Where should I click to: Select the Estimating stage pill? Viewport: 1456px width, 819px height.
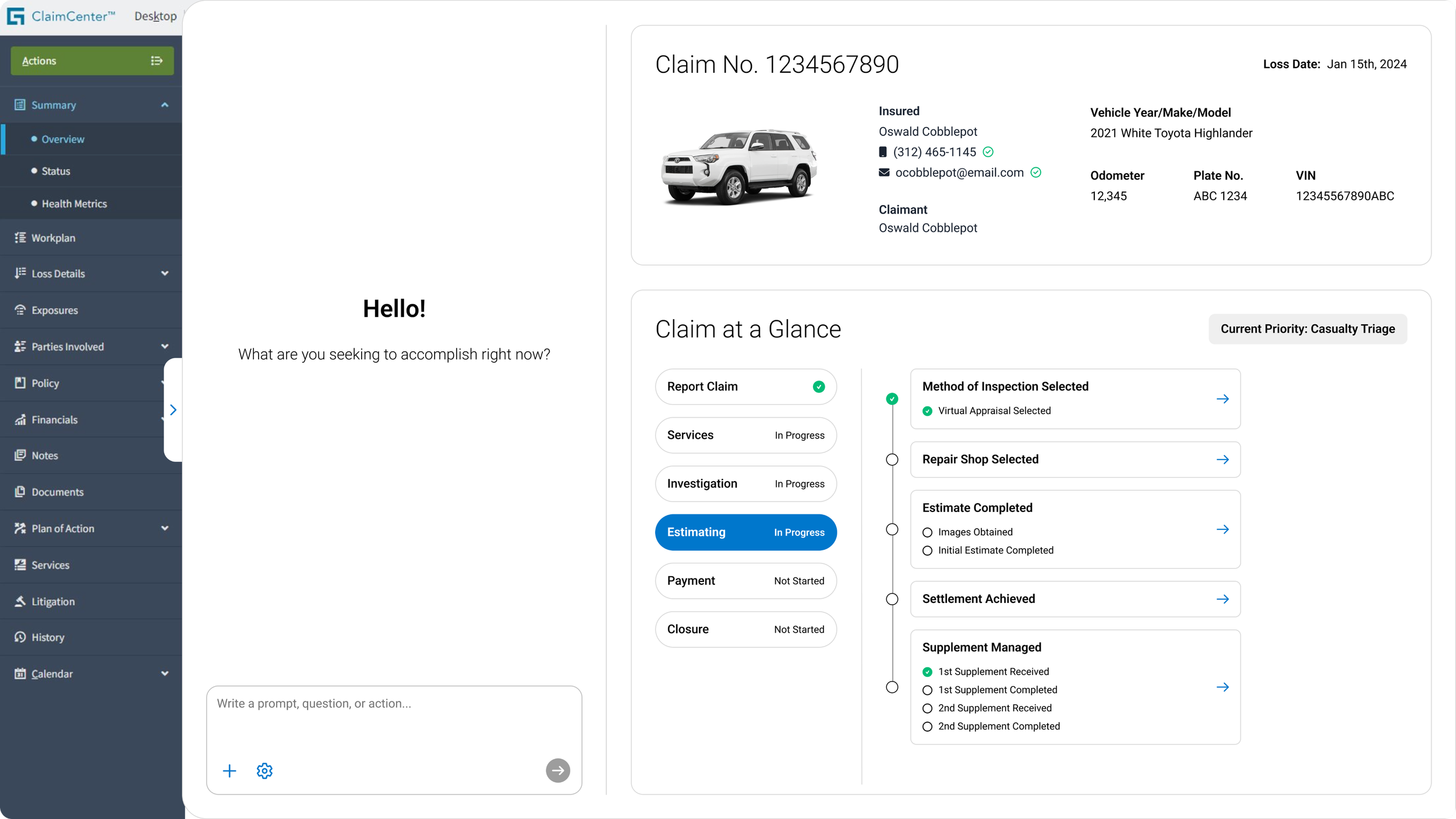pyautogui.click(x=745, y=532)
